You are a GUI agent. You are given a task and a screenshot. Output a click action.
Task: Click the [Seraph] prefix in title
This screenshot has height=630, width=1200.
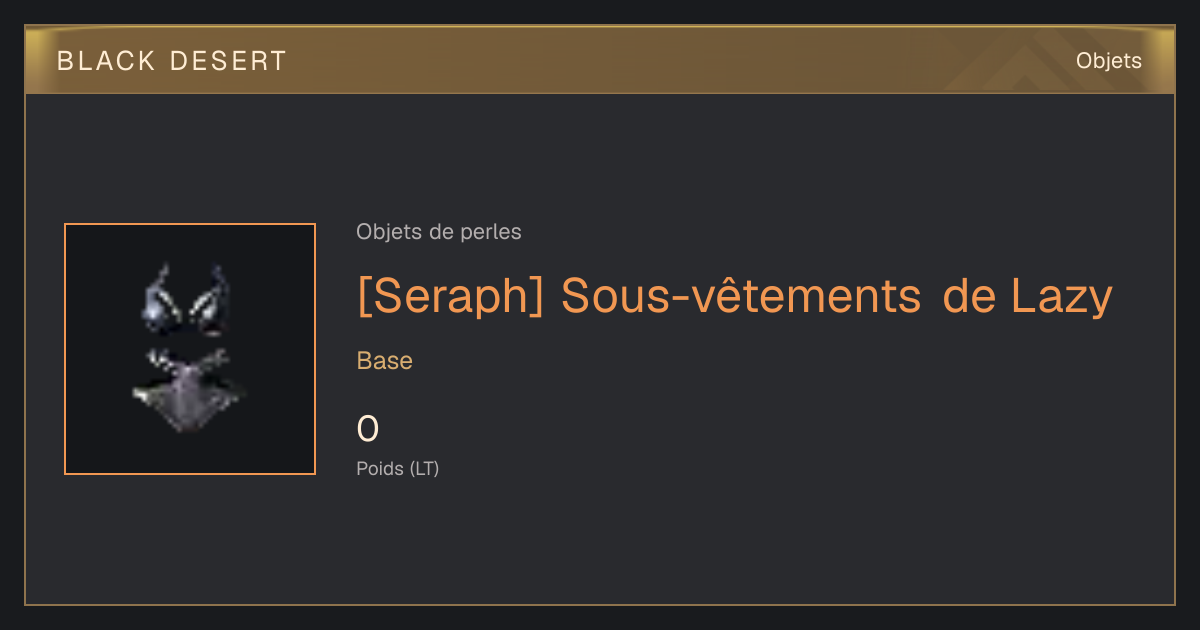pyautogui.click(x=451, y=296)
